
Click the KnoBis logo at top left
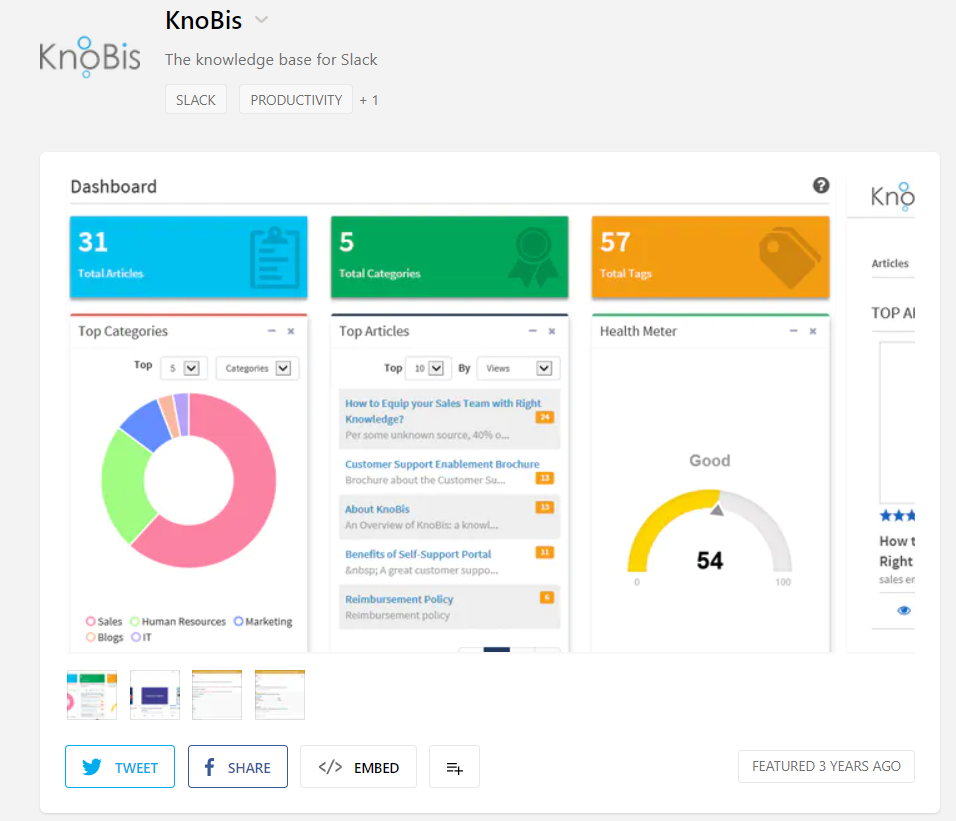90,58
